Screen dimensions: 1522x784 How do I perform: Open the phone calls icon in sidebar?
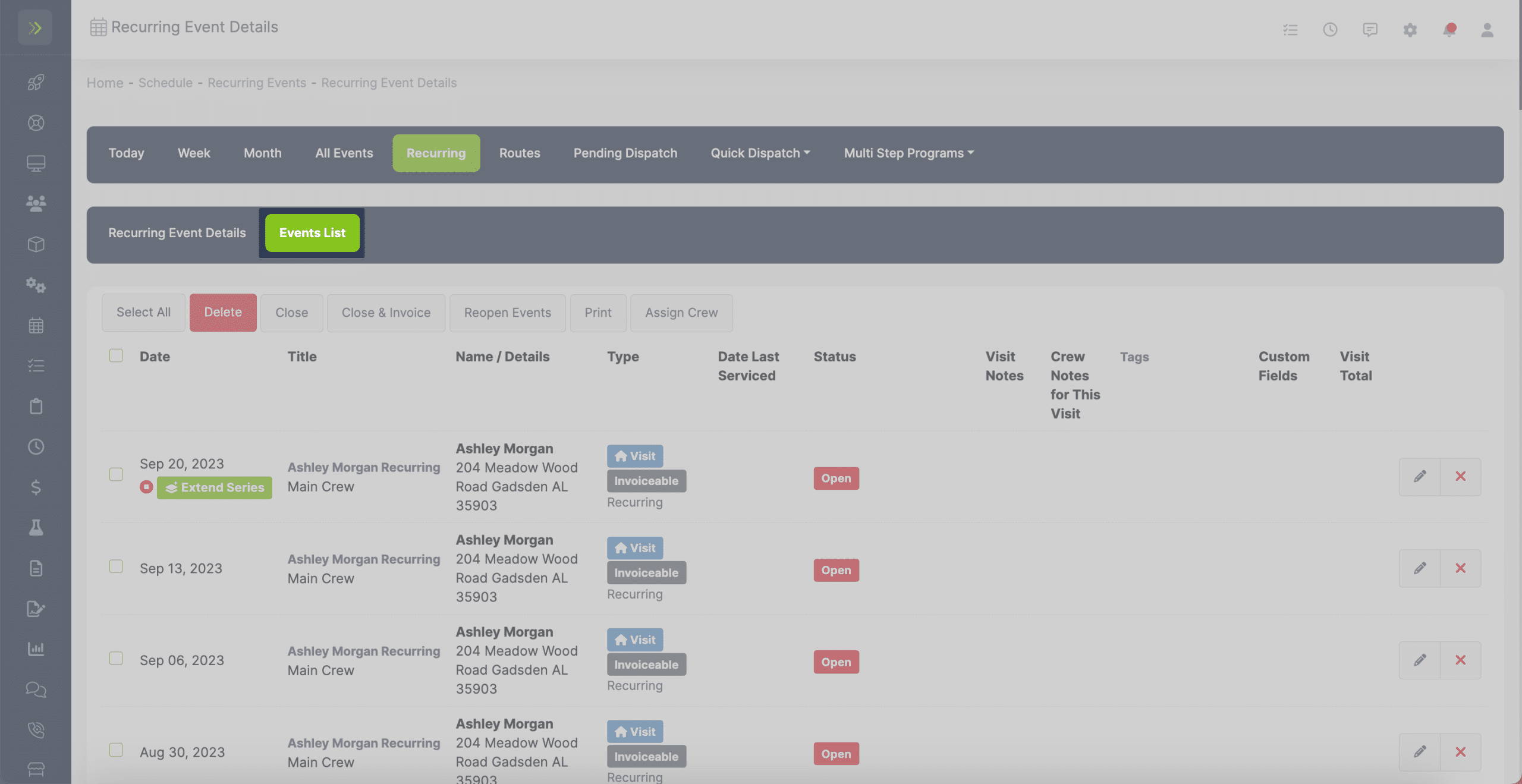(x=36, y=730)
